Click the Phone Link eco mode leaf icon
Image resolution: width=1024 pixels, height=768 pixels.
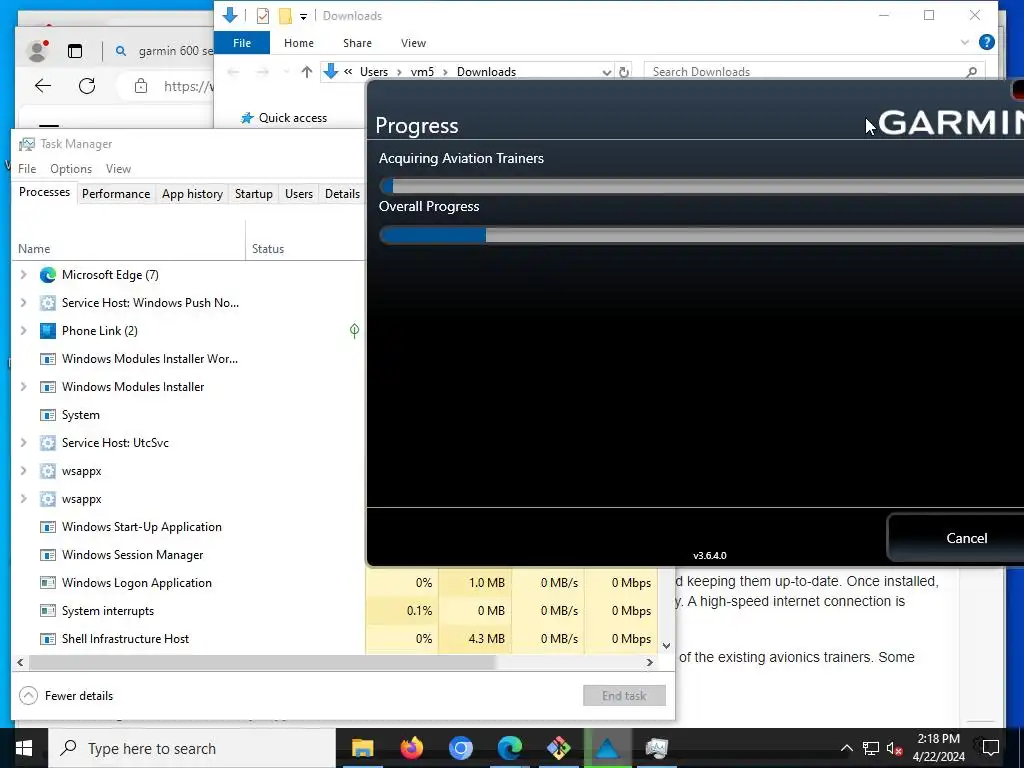[354, 330]
